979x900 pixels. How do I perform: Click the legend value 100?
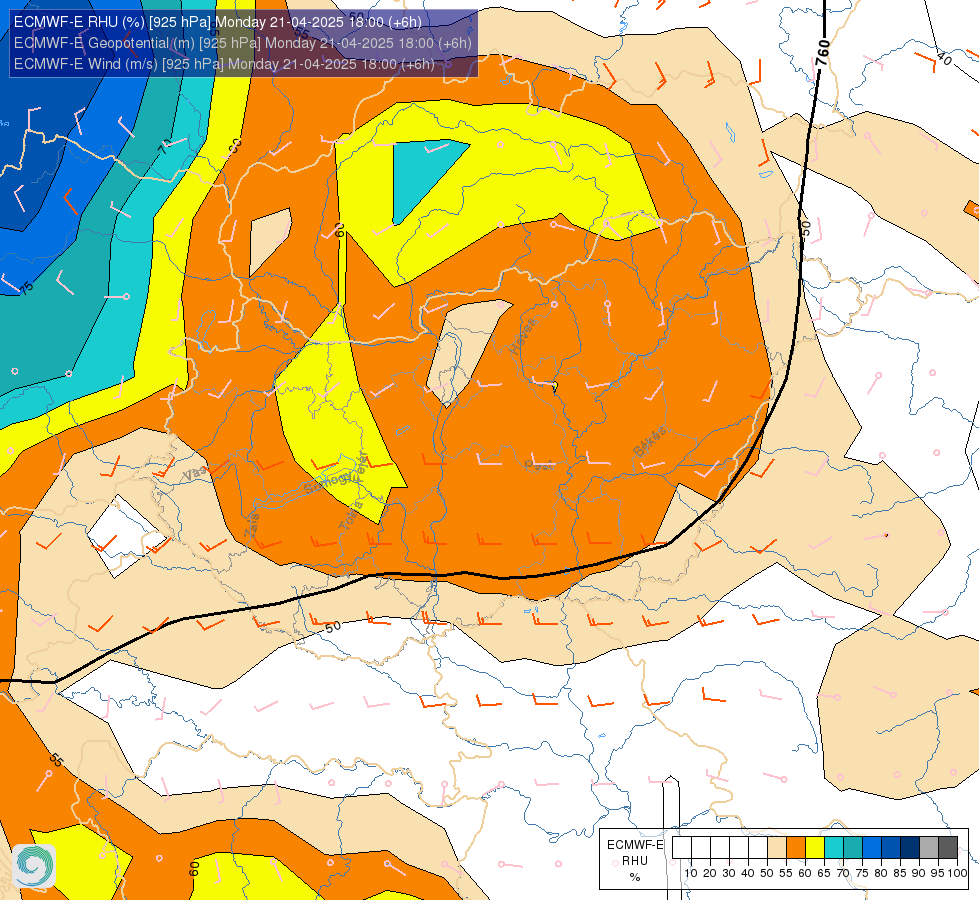(x=958, y=873)
